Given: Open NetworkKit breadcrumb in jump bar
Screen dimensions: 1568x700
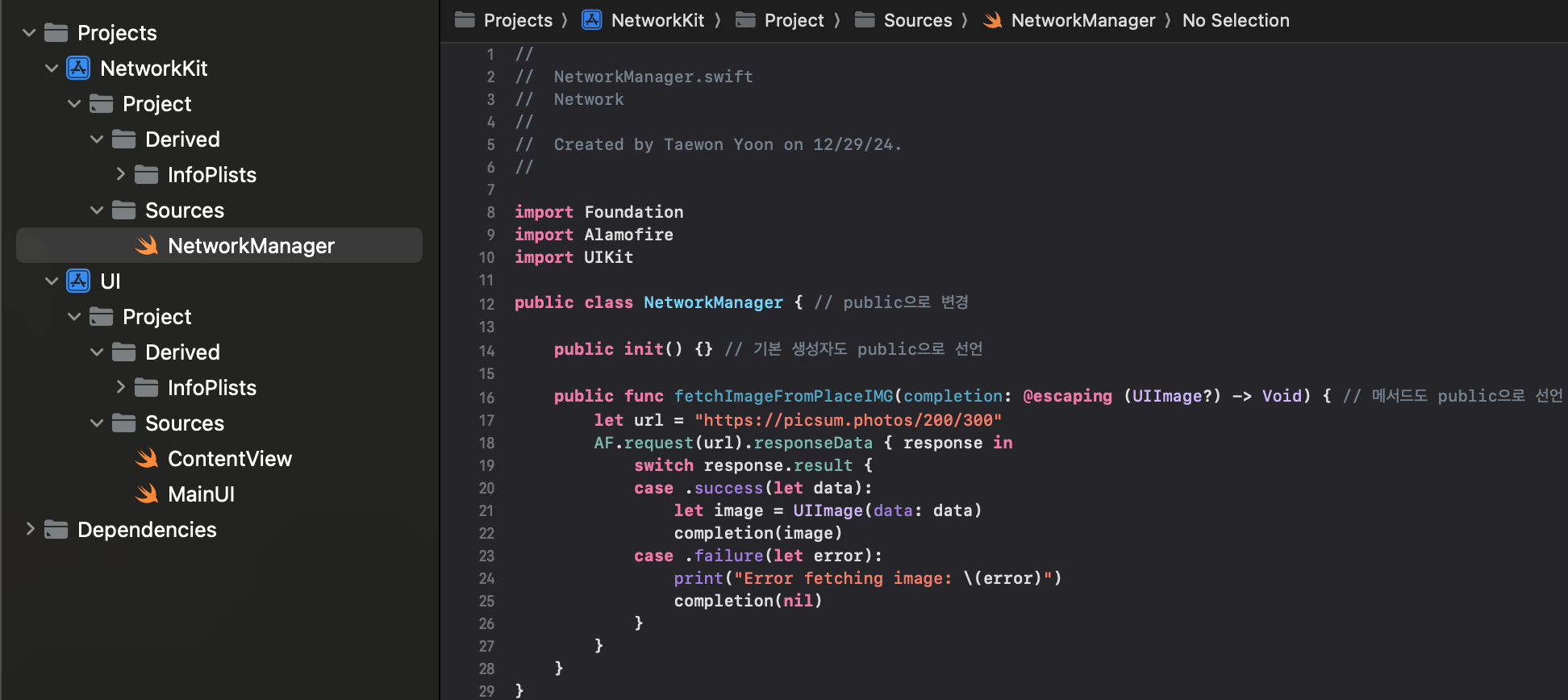Looking at the screenshot, I should [x=657, y=20].
